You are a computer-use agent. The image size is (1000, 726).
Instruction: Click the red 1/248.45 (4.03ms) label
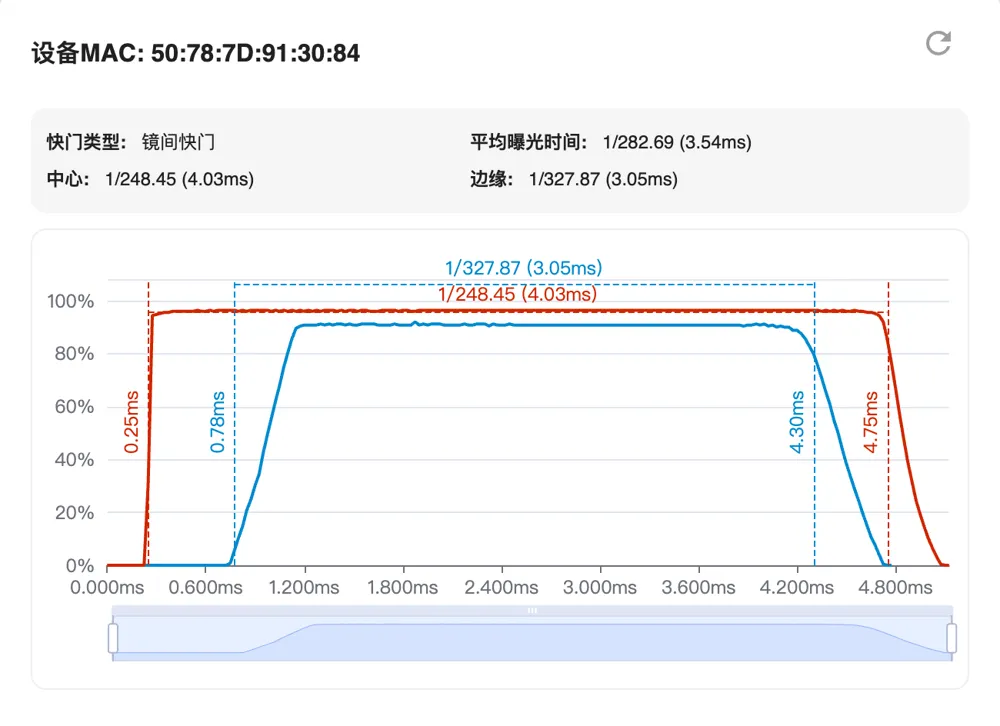tap(517, 294)
